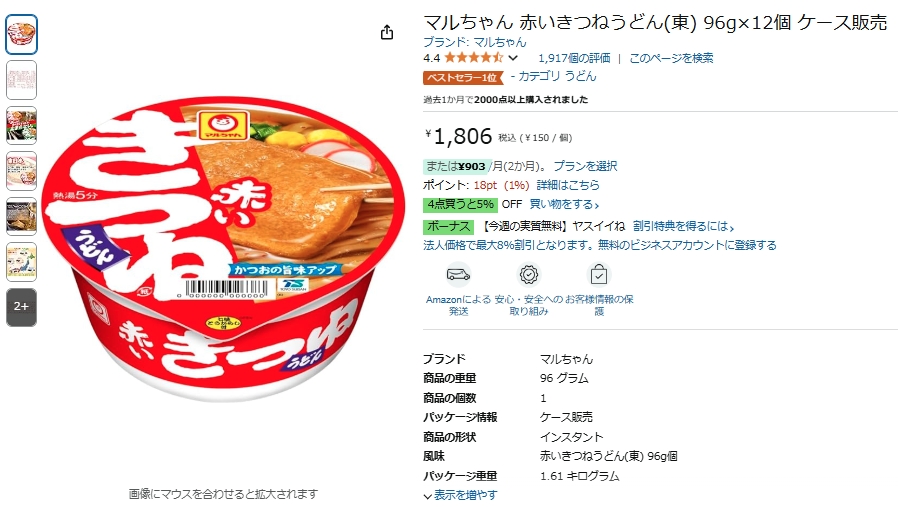Click the safety and security badge icon

529,275
